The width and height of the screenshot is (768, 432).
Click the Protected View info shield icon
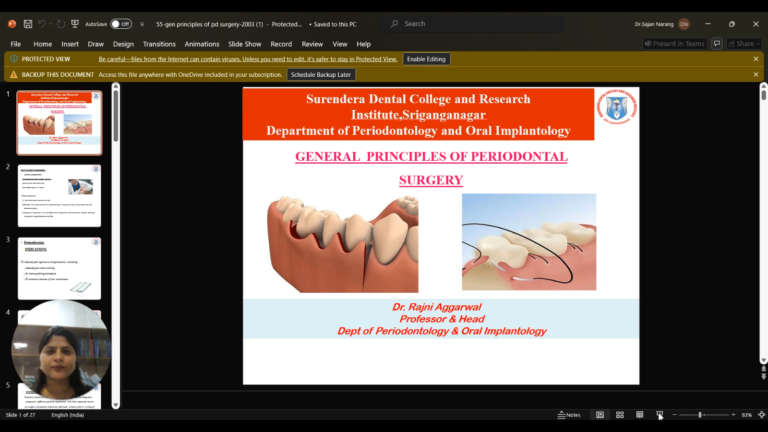14,59
